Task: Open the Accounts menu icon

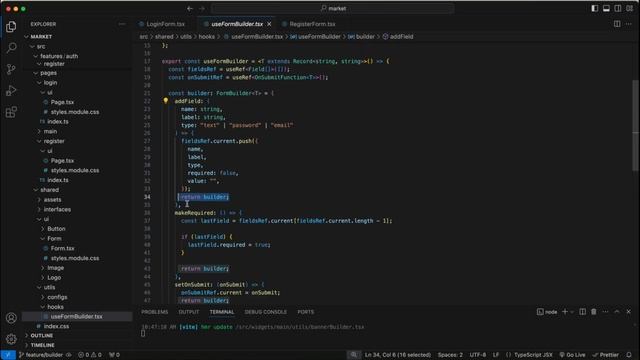Action: [11, 318]
